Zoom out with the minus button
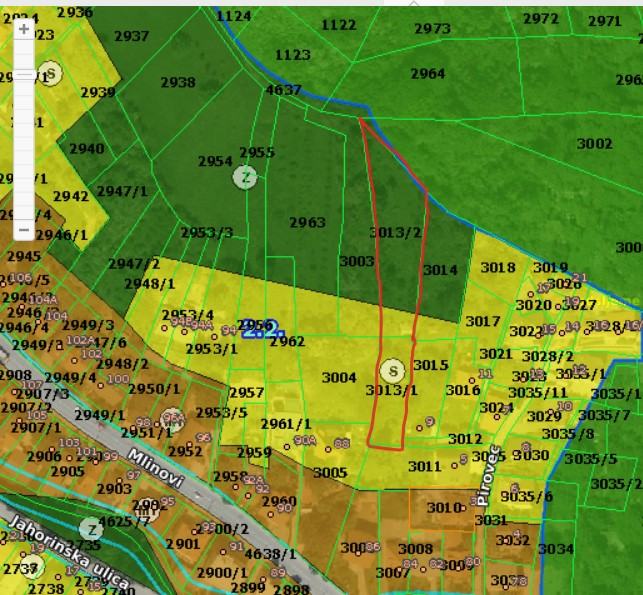 pos(24,230)
